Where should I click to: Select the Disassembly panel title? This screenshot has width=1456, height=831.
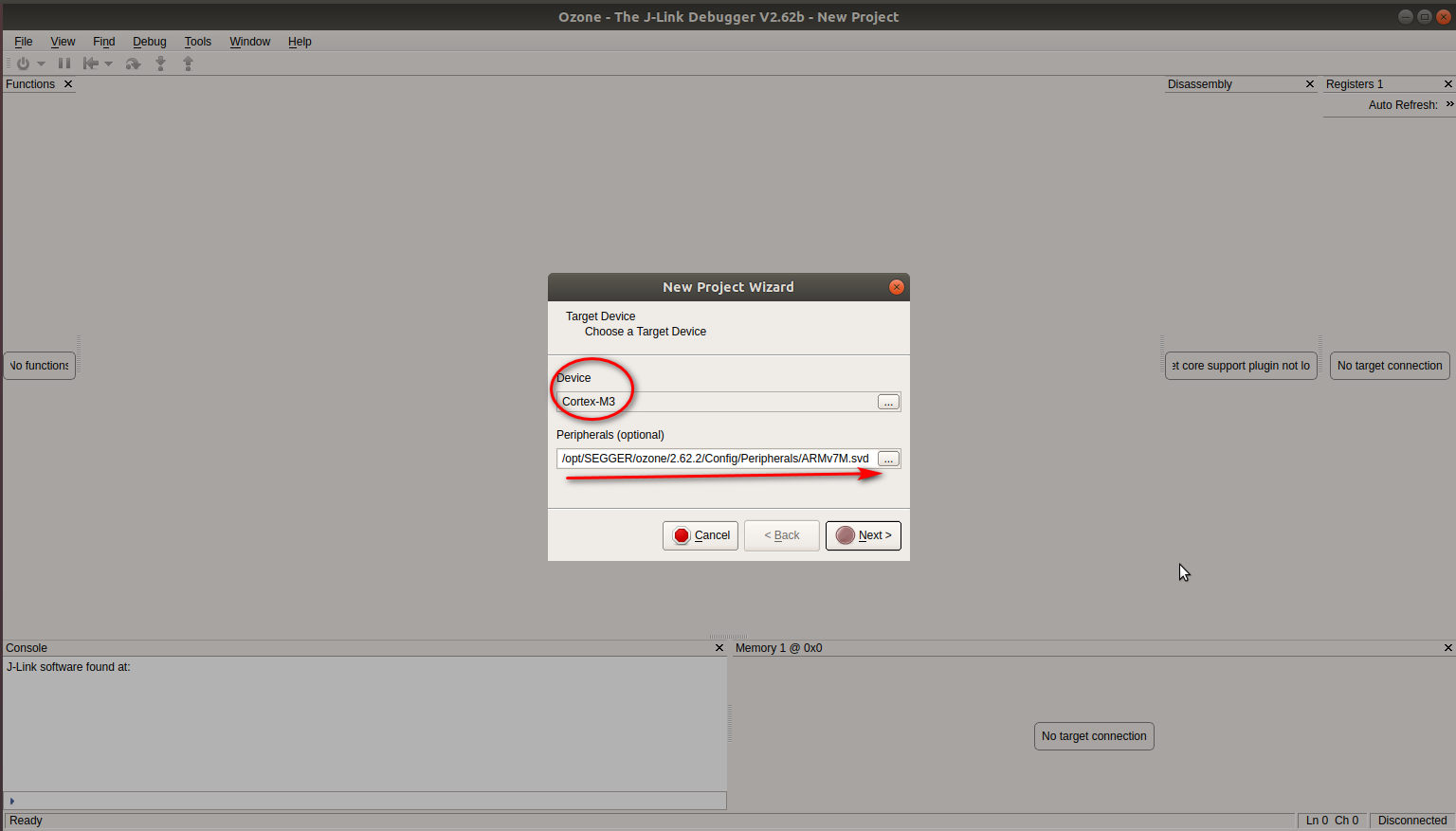click(x=1200, y=84)
